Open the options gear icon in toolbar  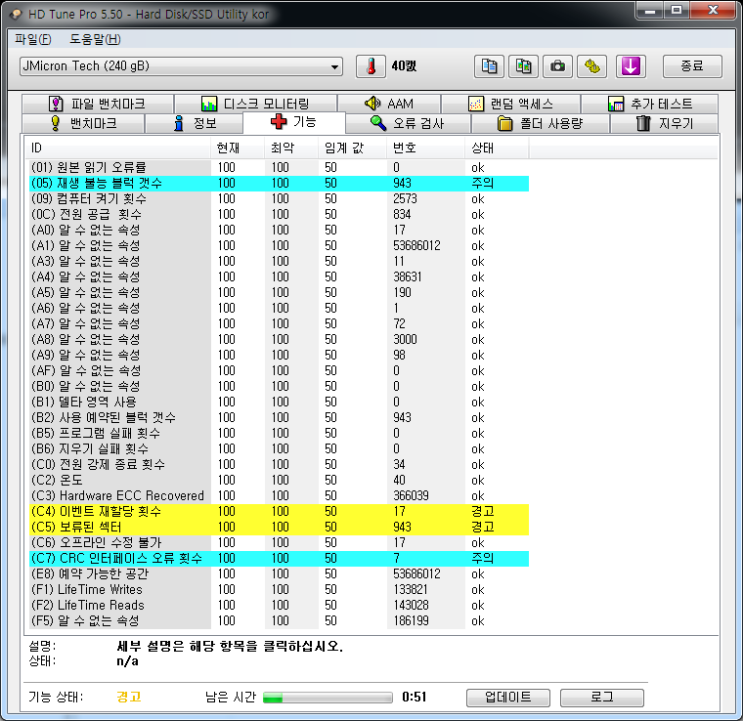coord(592,66)
